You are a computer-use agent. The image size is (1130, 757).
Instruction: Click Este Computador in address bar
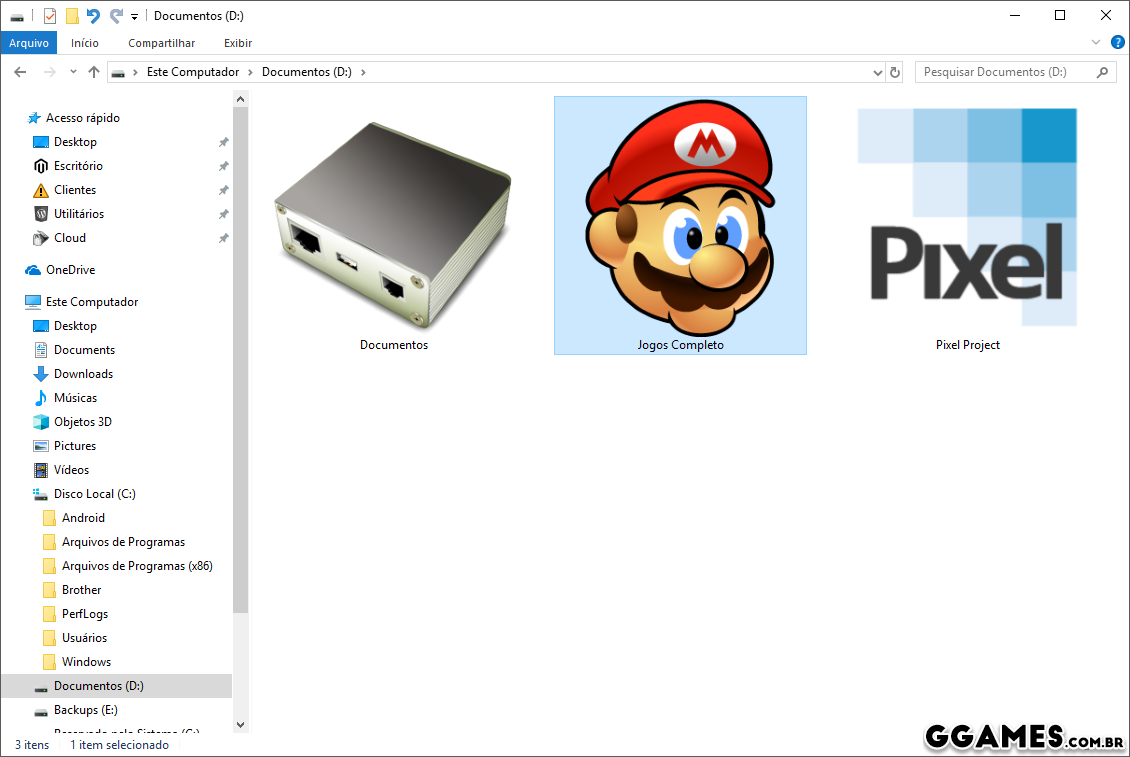(x=193, y=72)
